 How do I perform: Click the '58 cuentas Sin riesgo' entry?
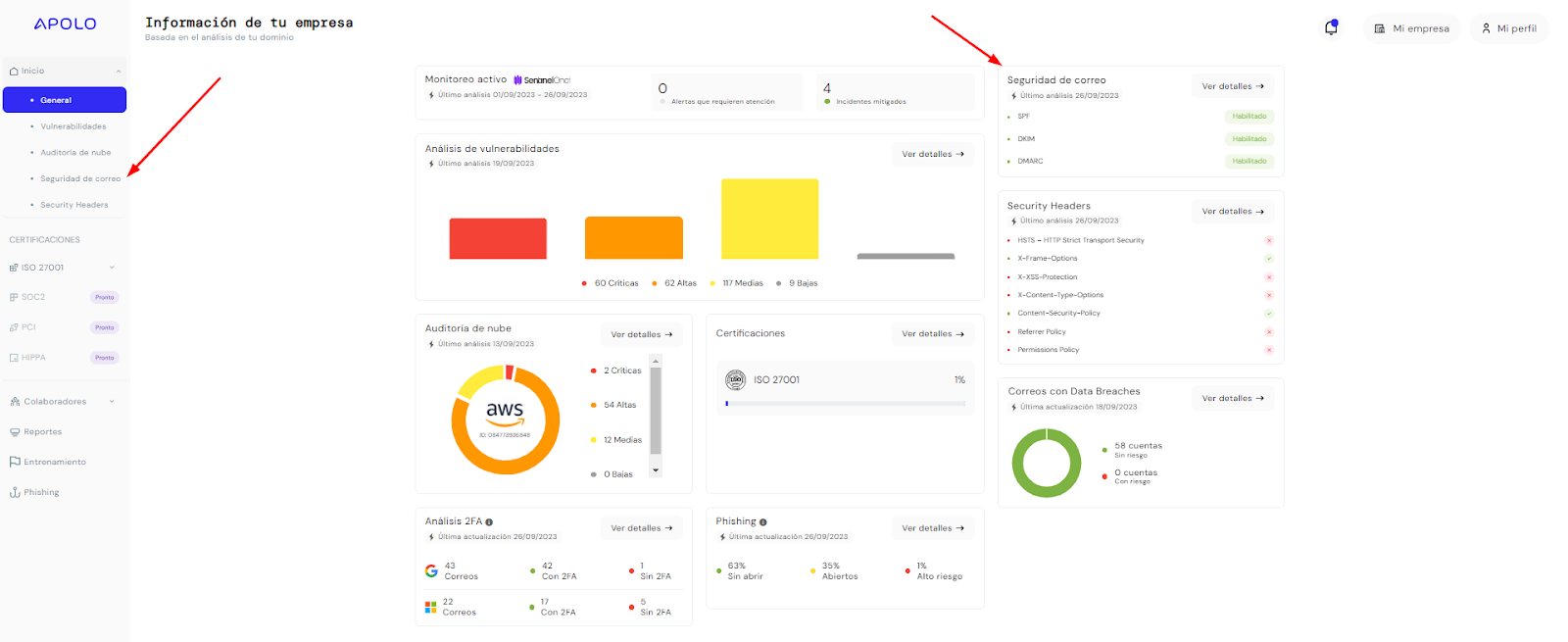pyautogui.click(x=1133, y=450)
